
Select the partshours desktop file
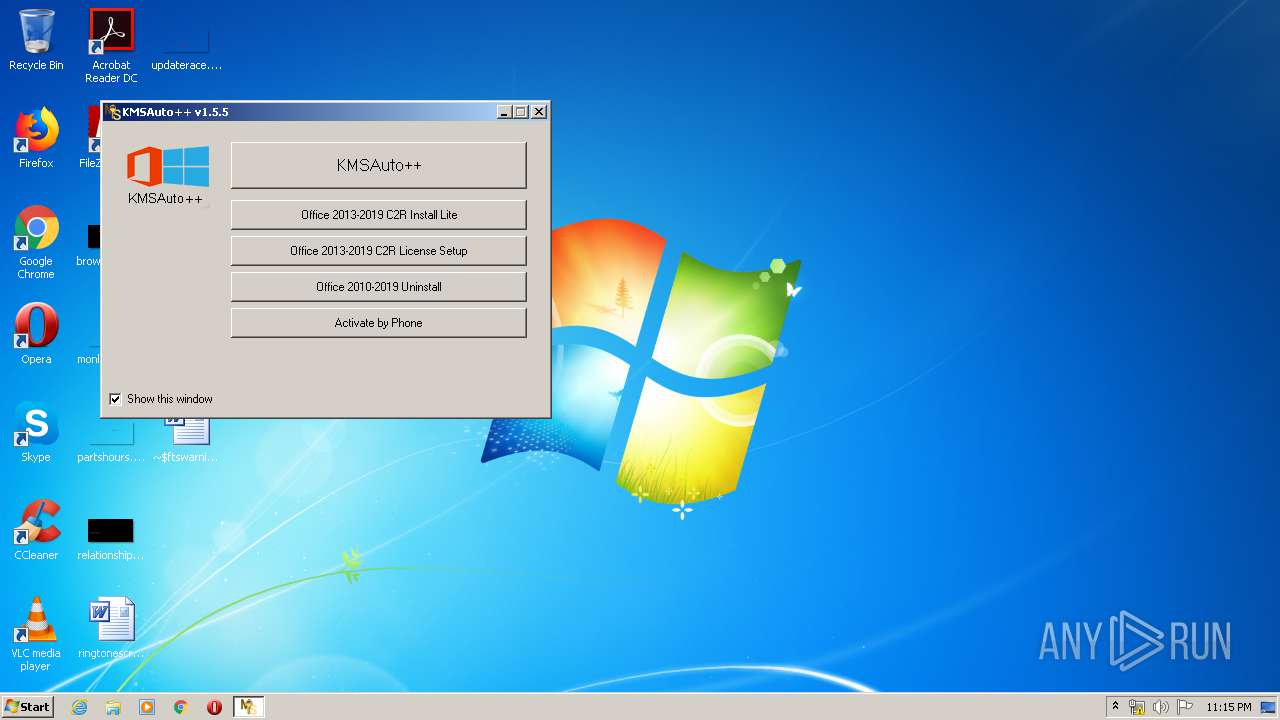[x=111, y=440]
